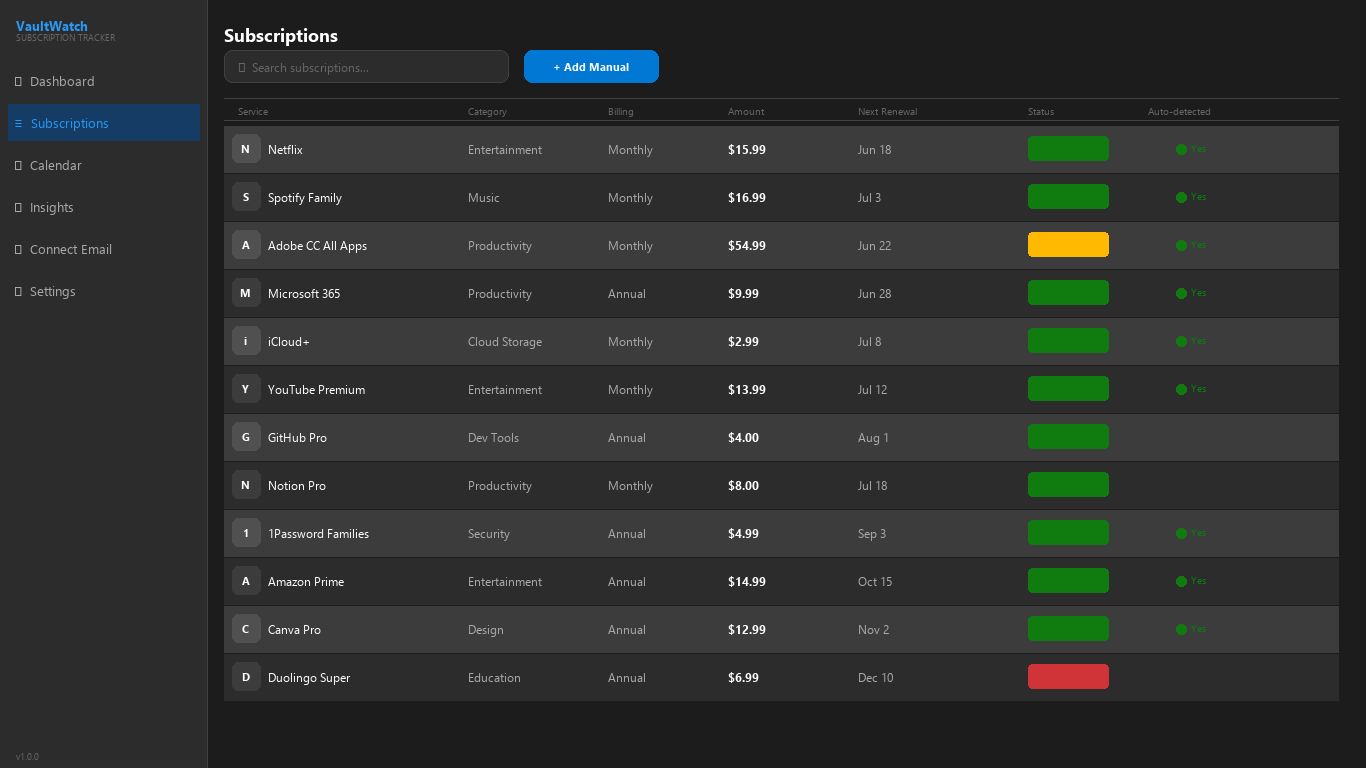
Task: Click the GitHub Pro G avatar icon
Action: [x=246, y=437]
